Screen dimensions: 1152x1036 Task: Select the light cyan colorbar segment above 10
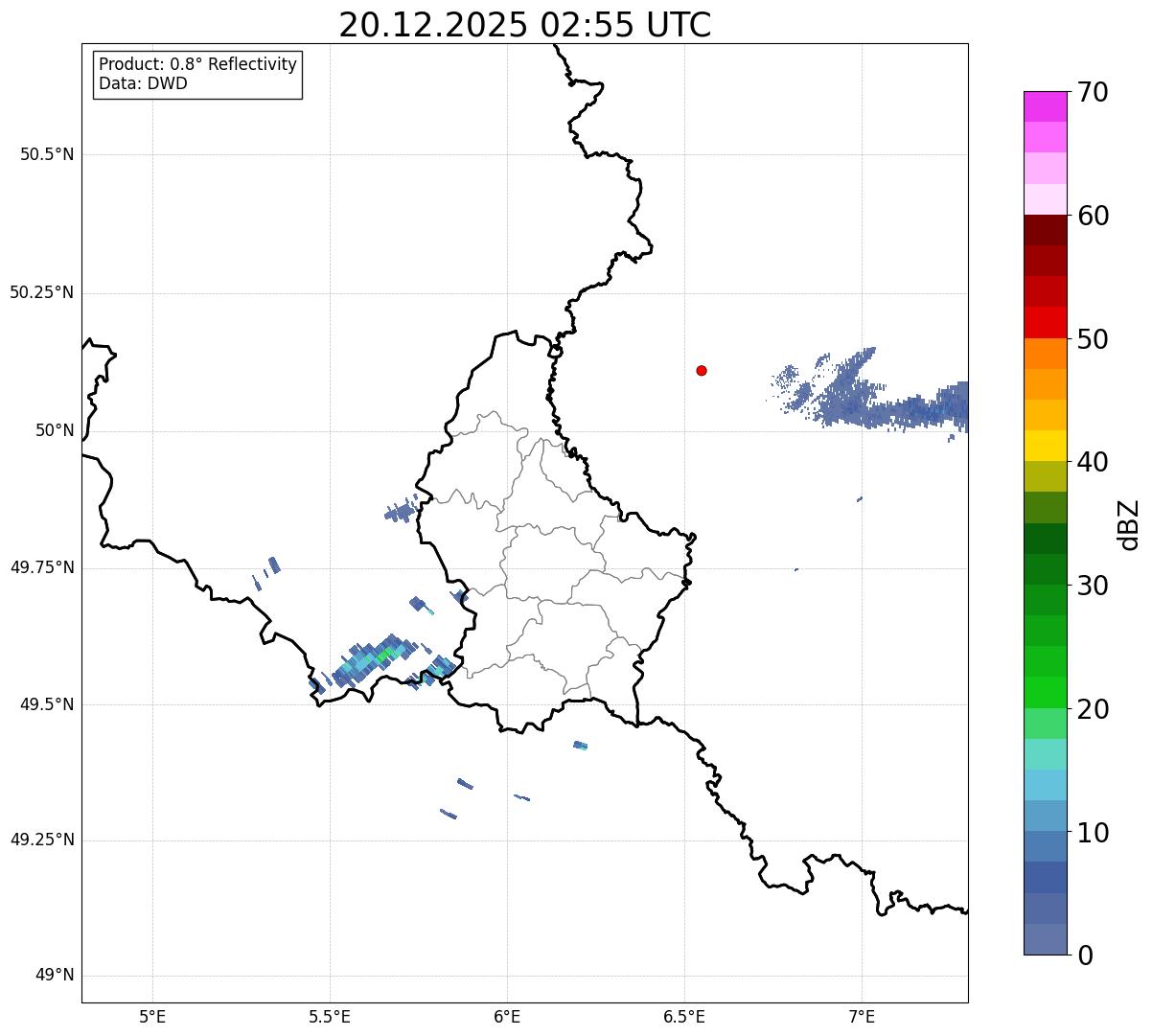(x=1045, y=785)
